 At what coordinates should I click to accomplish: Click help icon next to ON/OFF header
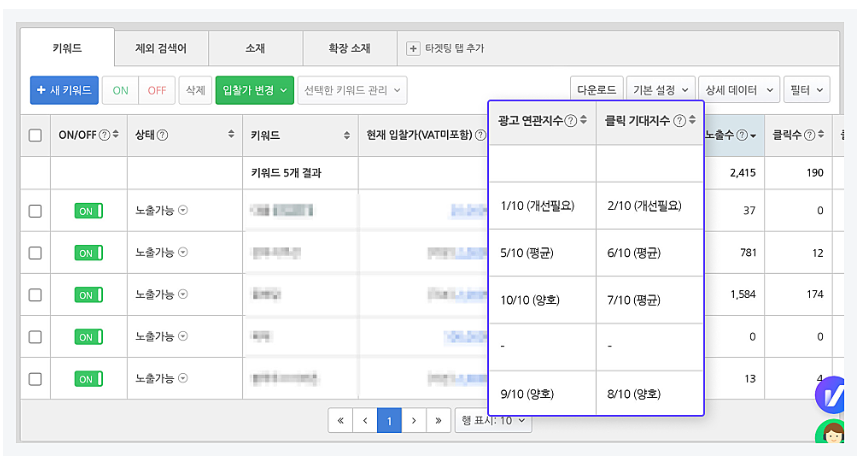coord(104,135)
